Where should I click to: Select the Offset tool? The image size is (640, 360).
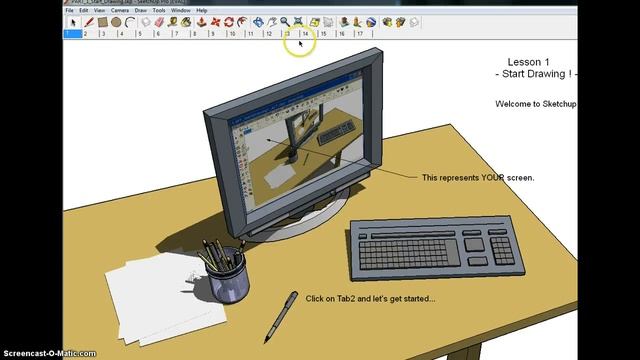(242, 22)
